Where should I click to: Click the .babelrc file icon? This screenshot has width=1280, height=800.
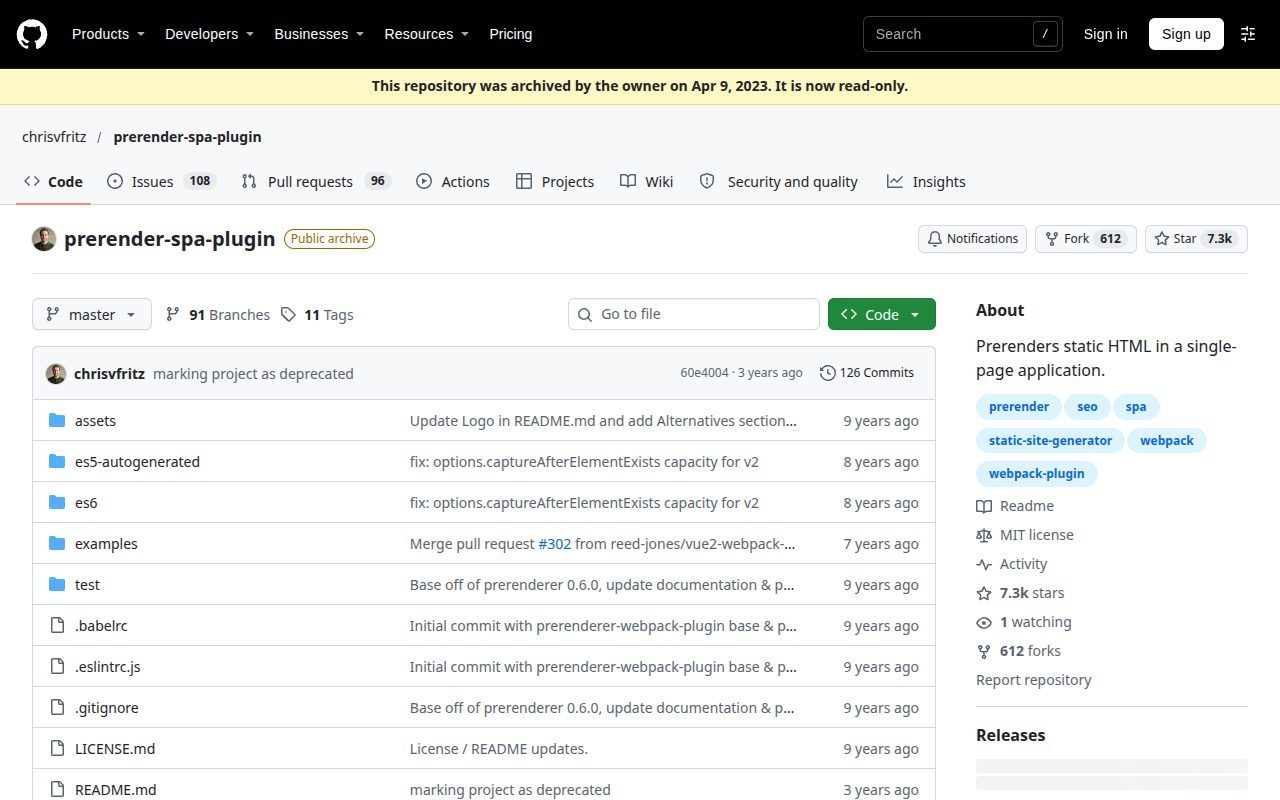pyautogui.click(x=57, y=626)
